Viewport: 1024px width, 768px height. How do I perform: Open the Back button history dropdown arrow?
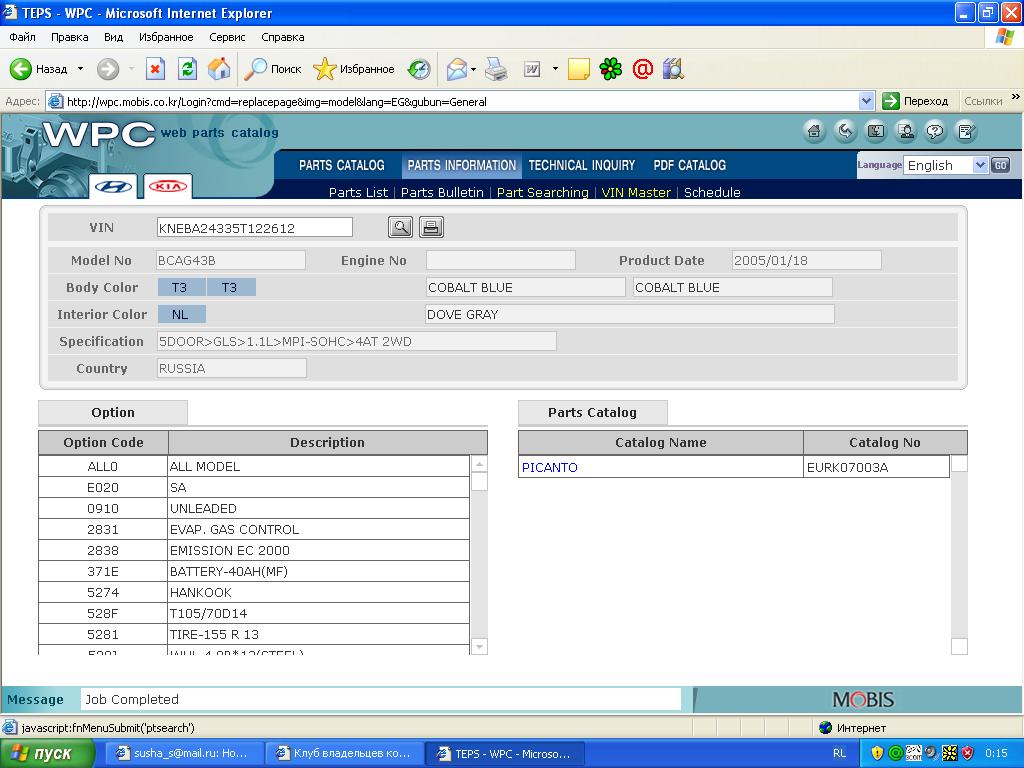[x=81, y=69]
